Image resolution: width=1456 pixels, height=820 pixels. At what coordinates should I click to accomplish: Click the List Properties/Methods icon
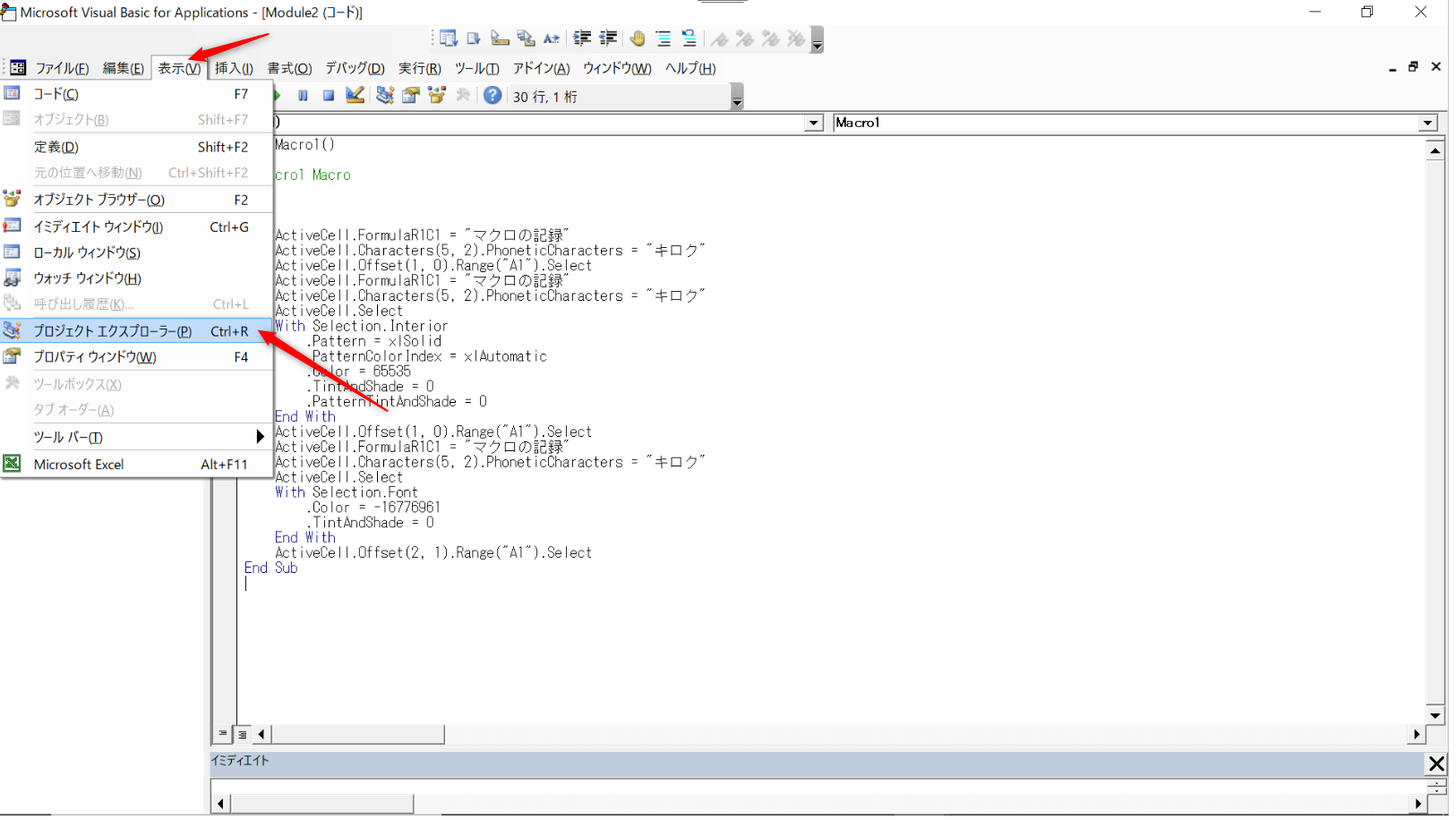(448, 38)
